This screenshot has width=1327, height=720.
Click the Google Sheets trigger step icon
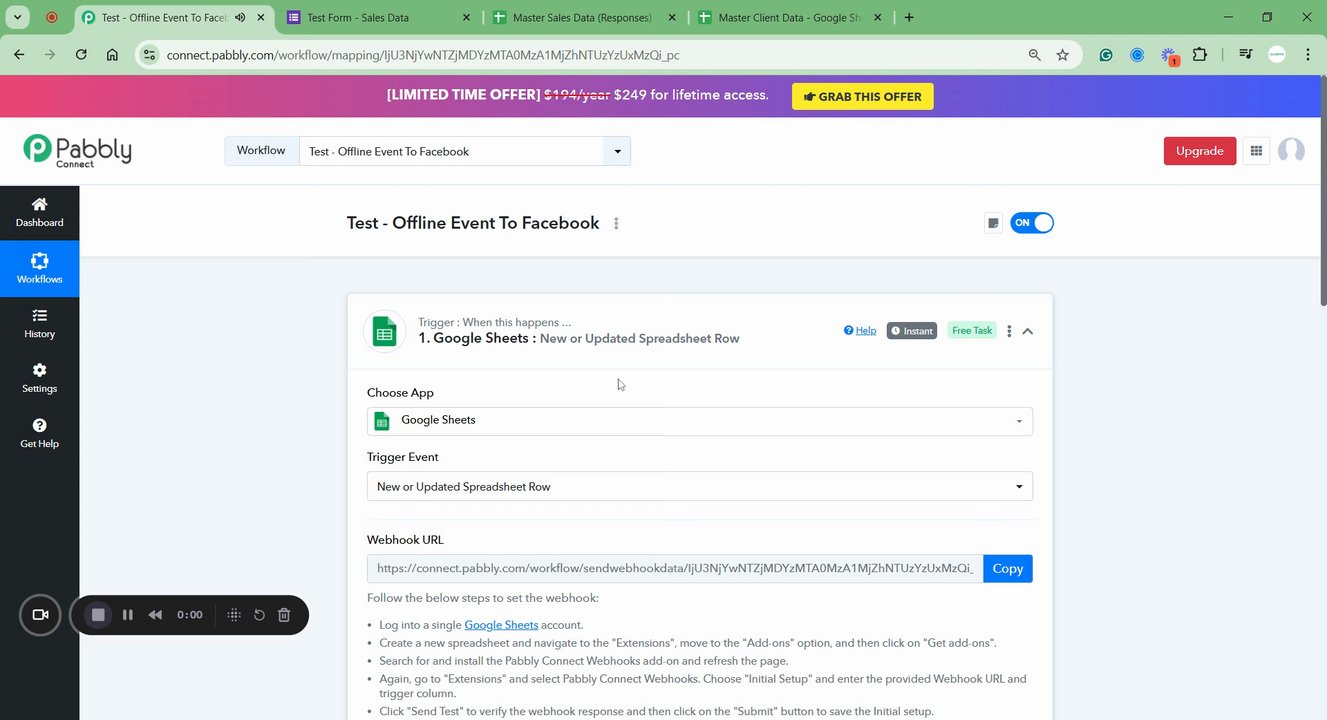tap(384, 331)
